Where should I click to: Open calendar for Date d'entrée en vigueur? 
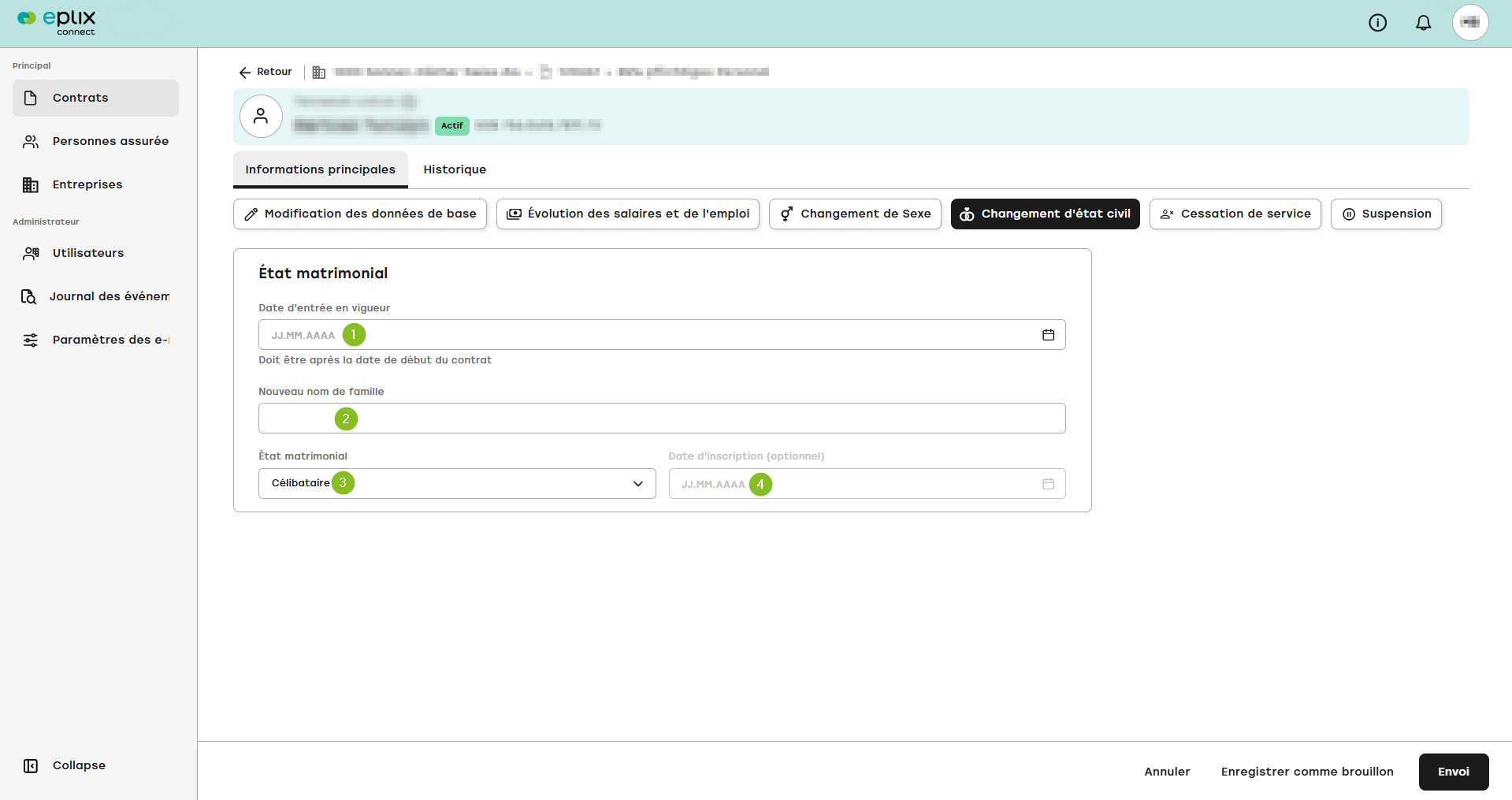(1049, 335)
